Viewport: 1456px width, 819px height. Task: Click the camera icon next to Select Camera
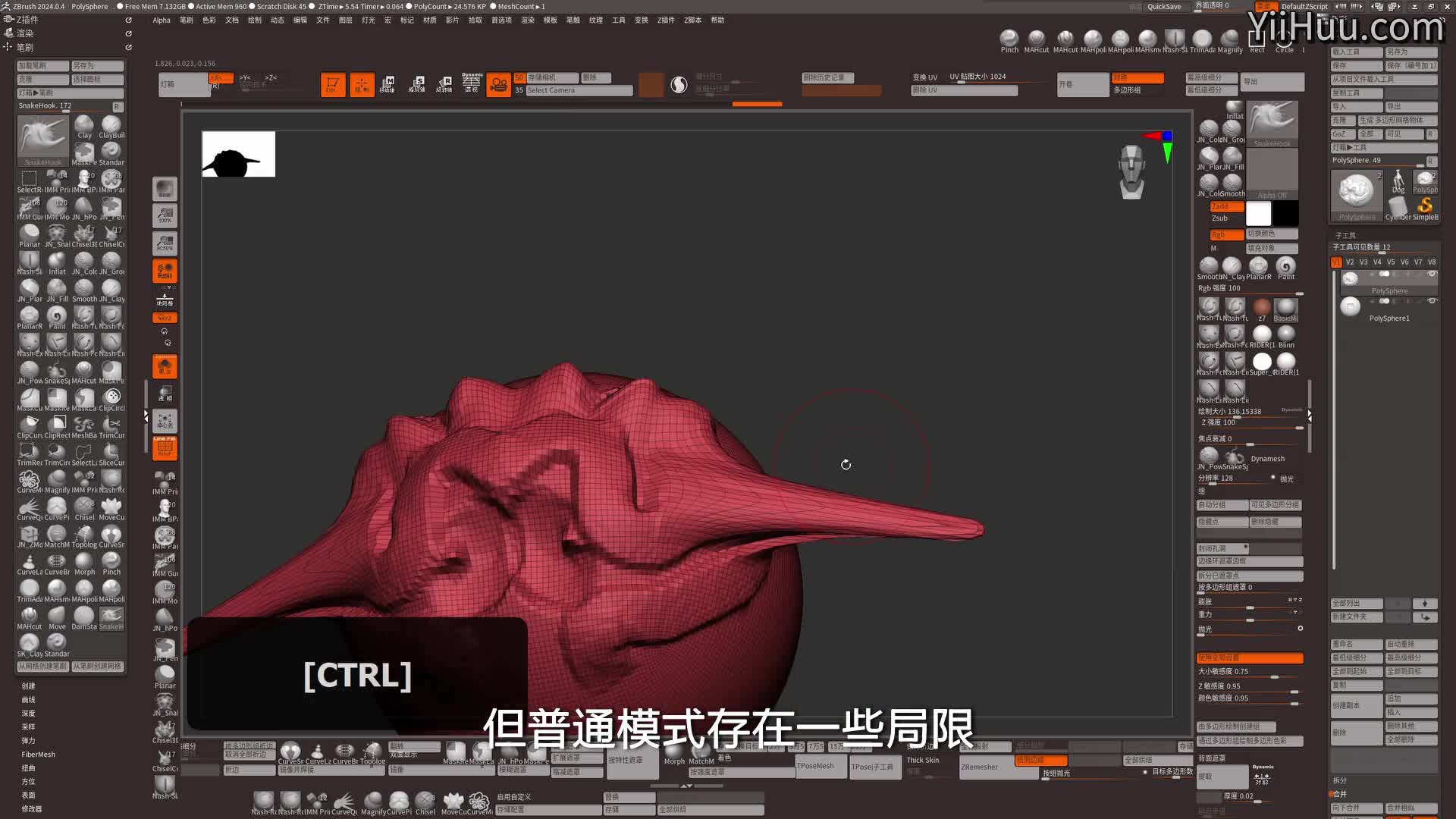tap(498, 84)
